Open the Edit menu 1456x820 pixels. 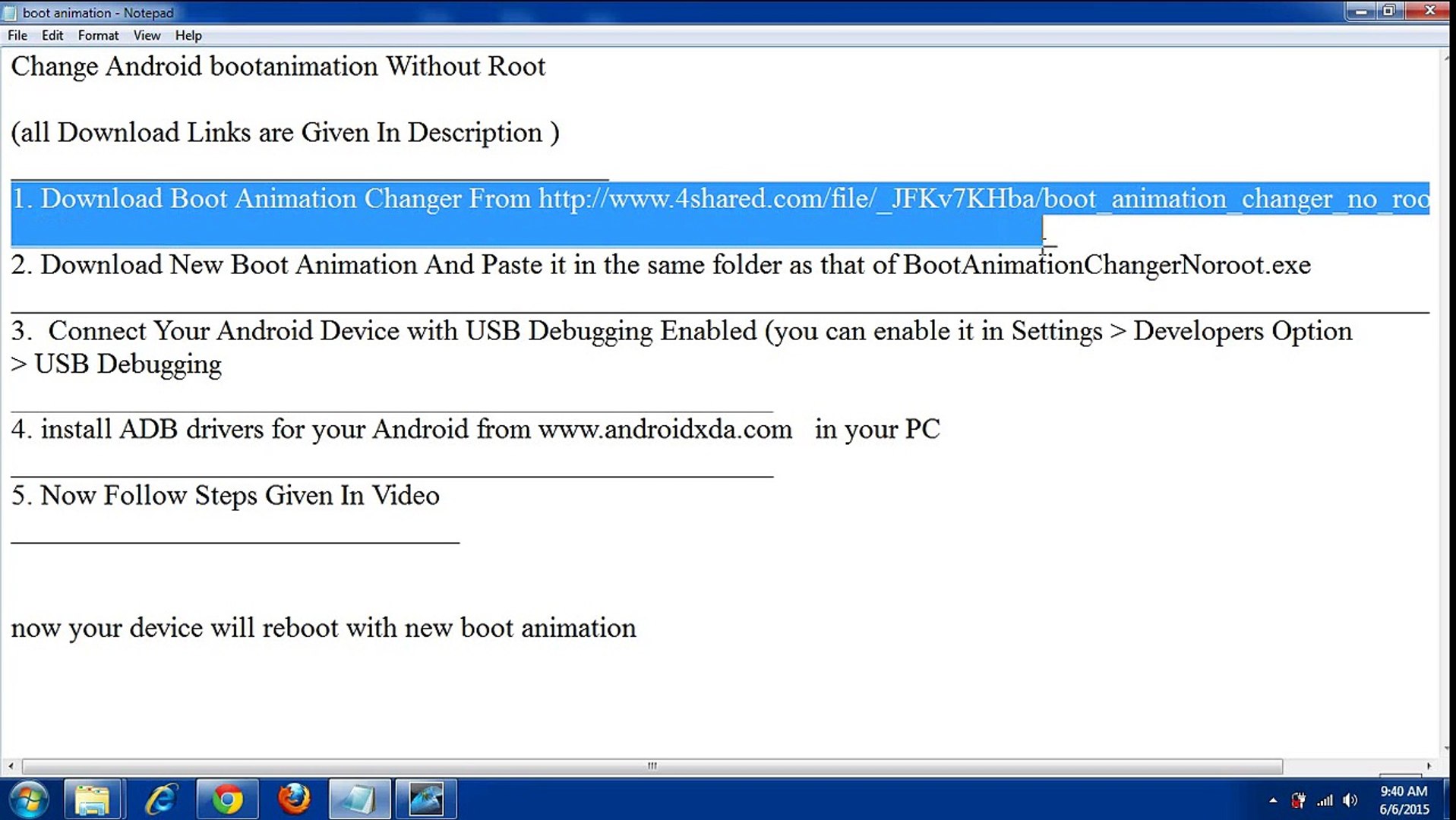tap(52, 36)
